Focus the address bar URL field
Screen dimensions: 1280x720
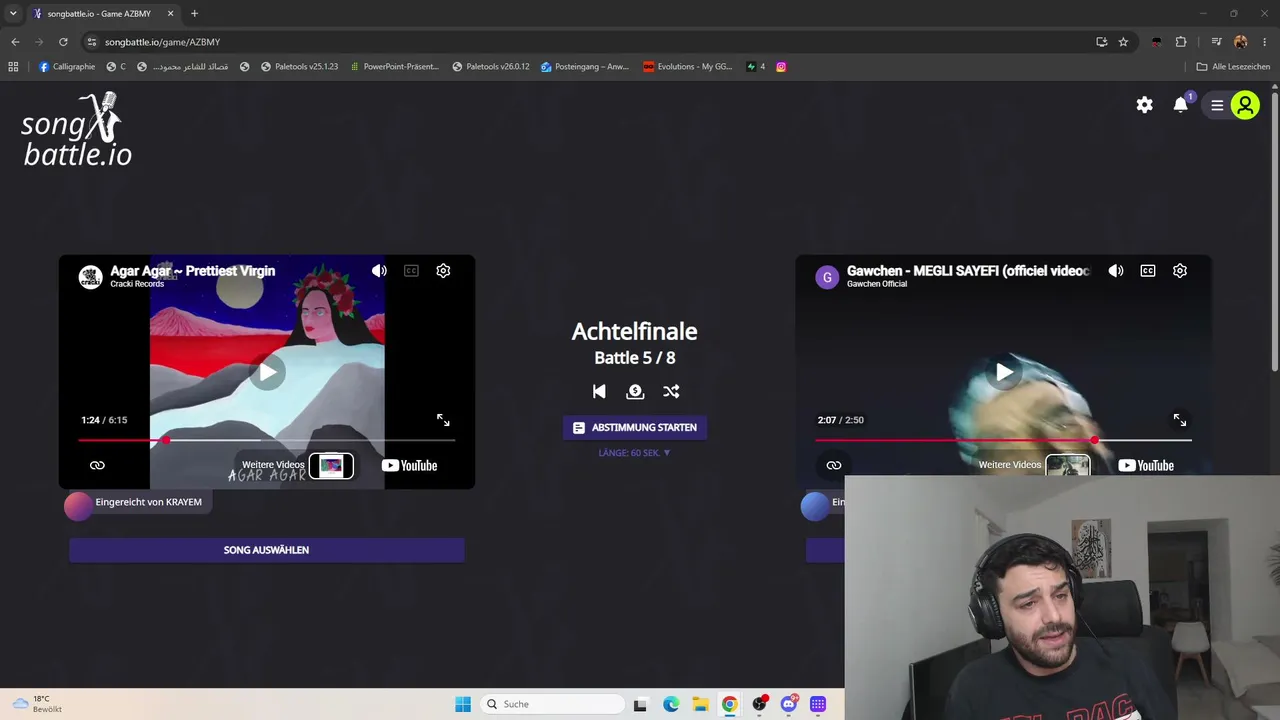point(590,42)
